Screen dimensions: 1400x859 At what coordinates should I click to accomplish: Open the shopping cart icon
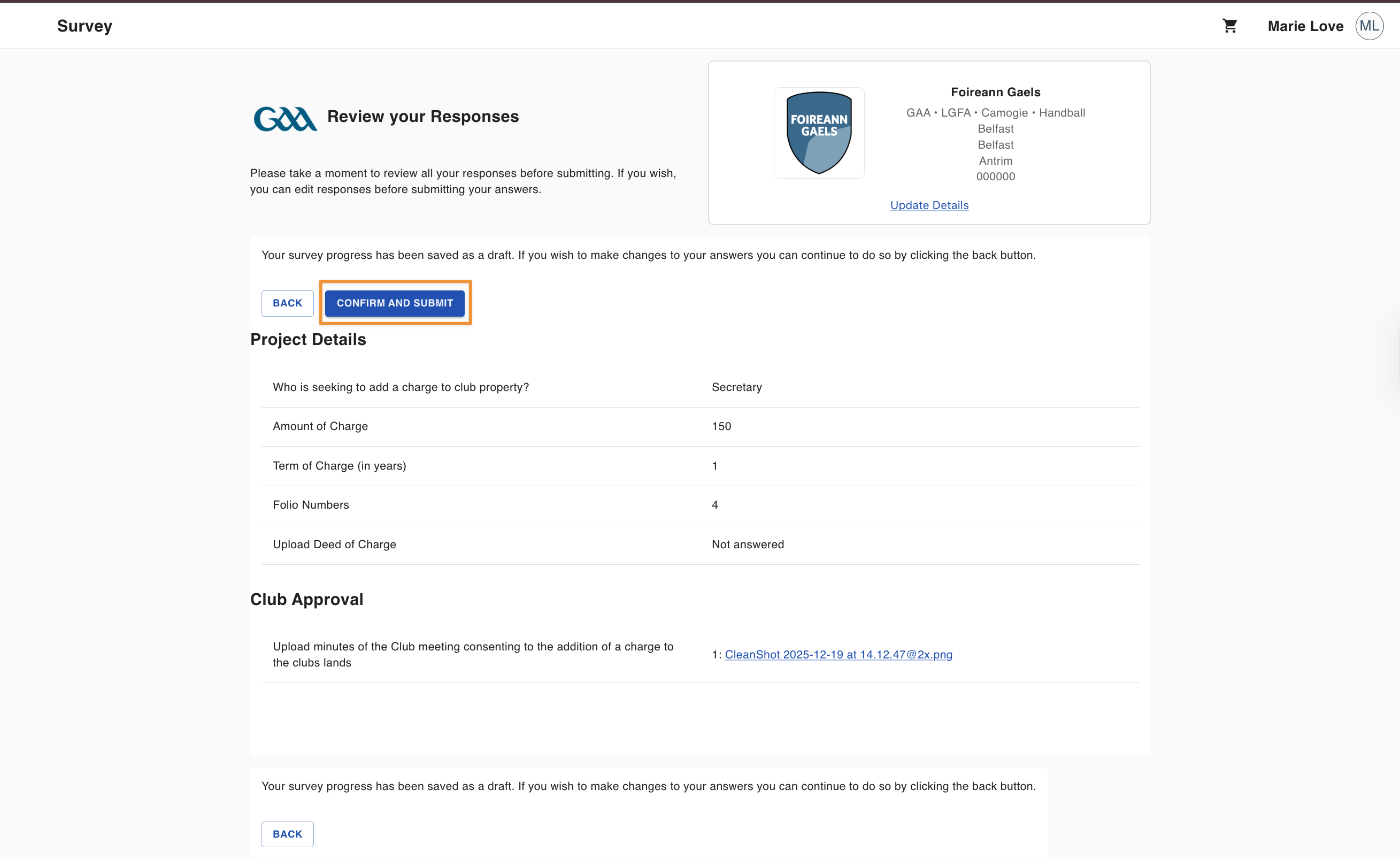[1229, 26]
